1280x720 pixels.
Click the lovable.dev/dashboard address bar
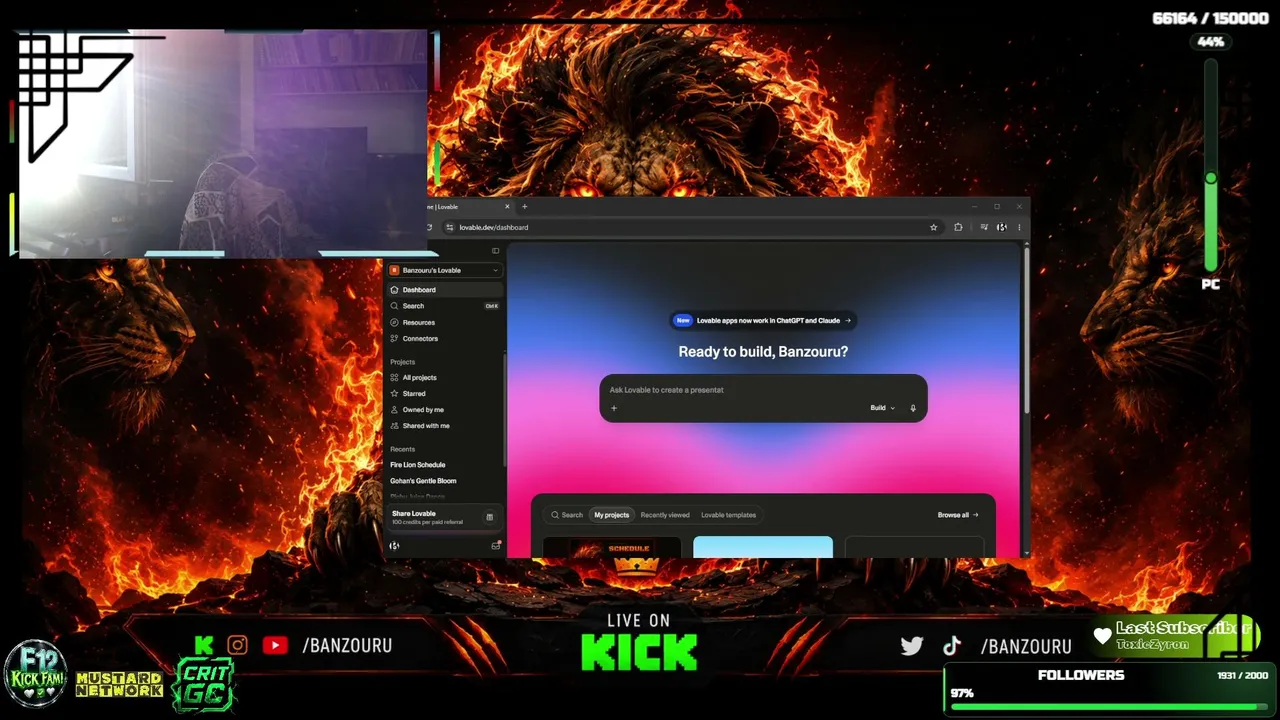pos(690,227)
